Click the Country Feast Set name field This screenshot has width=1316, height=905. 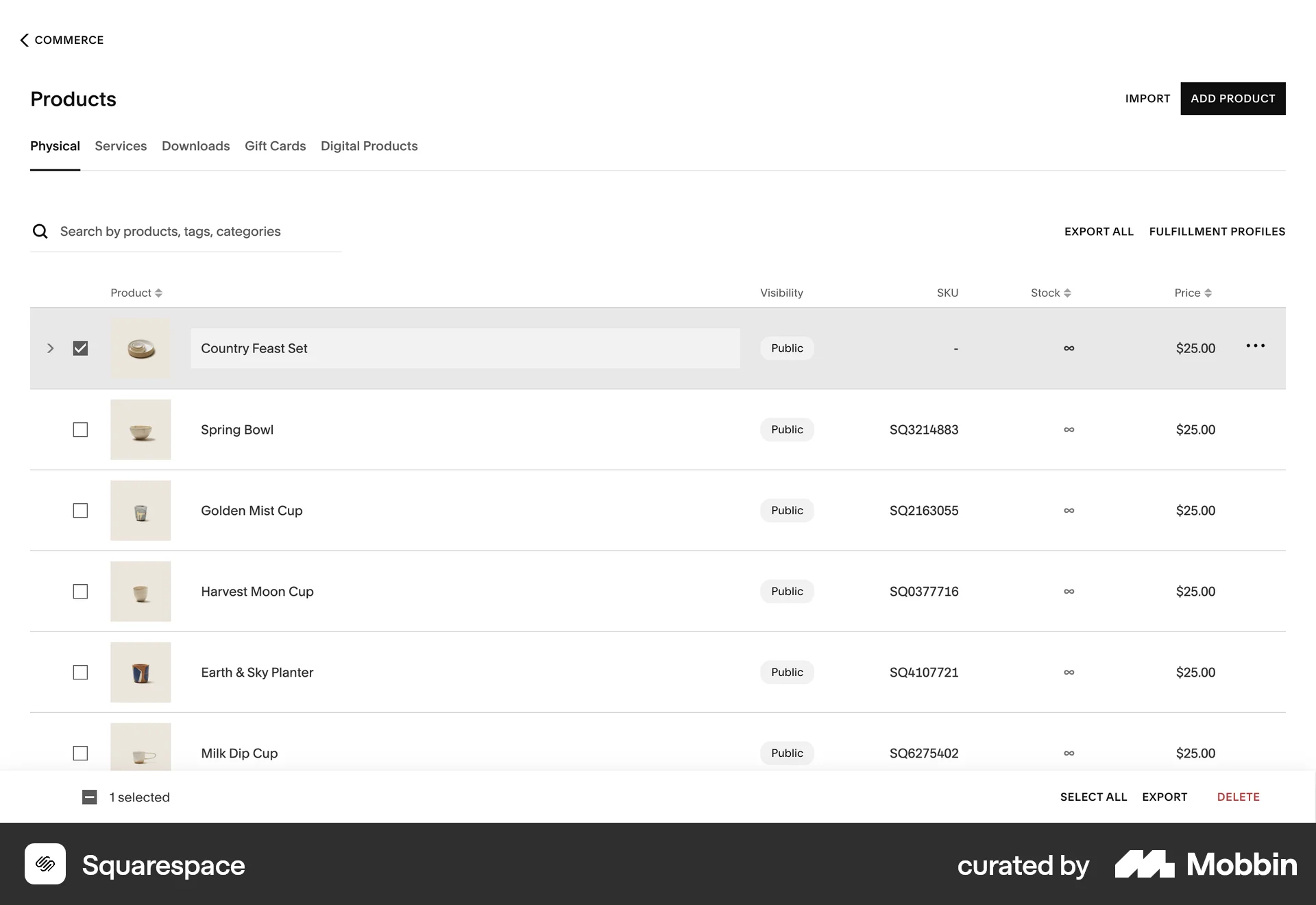[x=465, y=348]
